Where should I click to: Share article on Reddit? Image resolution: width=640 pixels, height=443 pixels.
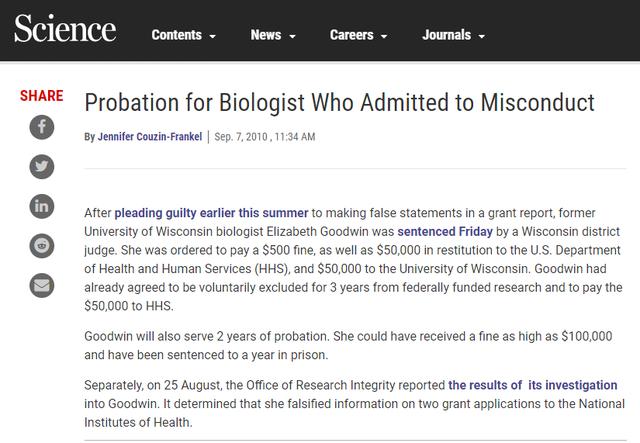pos(41,245)
